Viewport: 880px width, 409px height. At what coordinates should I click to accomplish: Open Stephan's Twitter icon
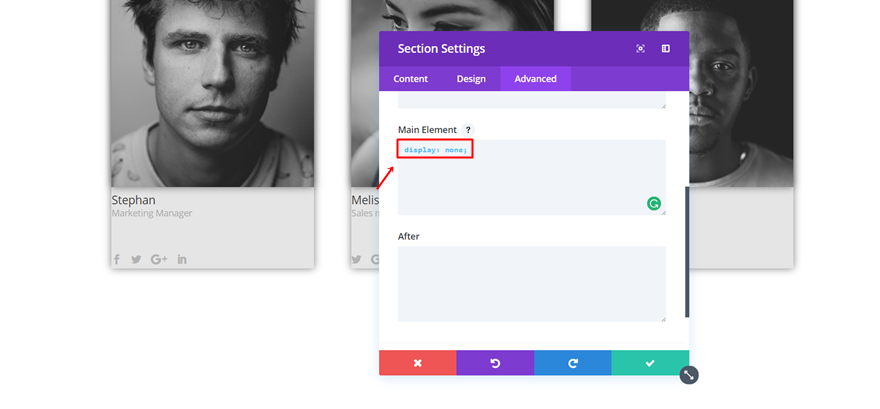click(x=136, y=259)
